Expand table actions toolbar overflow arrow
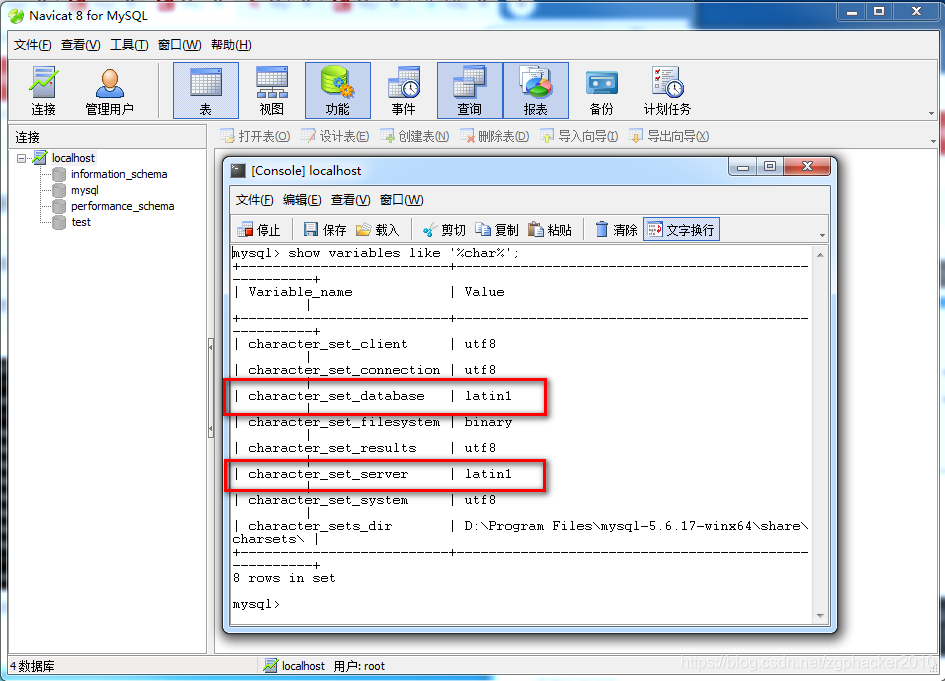945x681 pixels. 933,141
